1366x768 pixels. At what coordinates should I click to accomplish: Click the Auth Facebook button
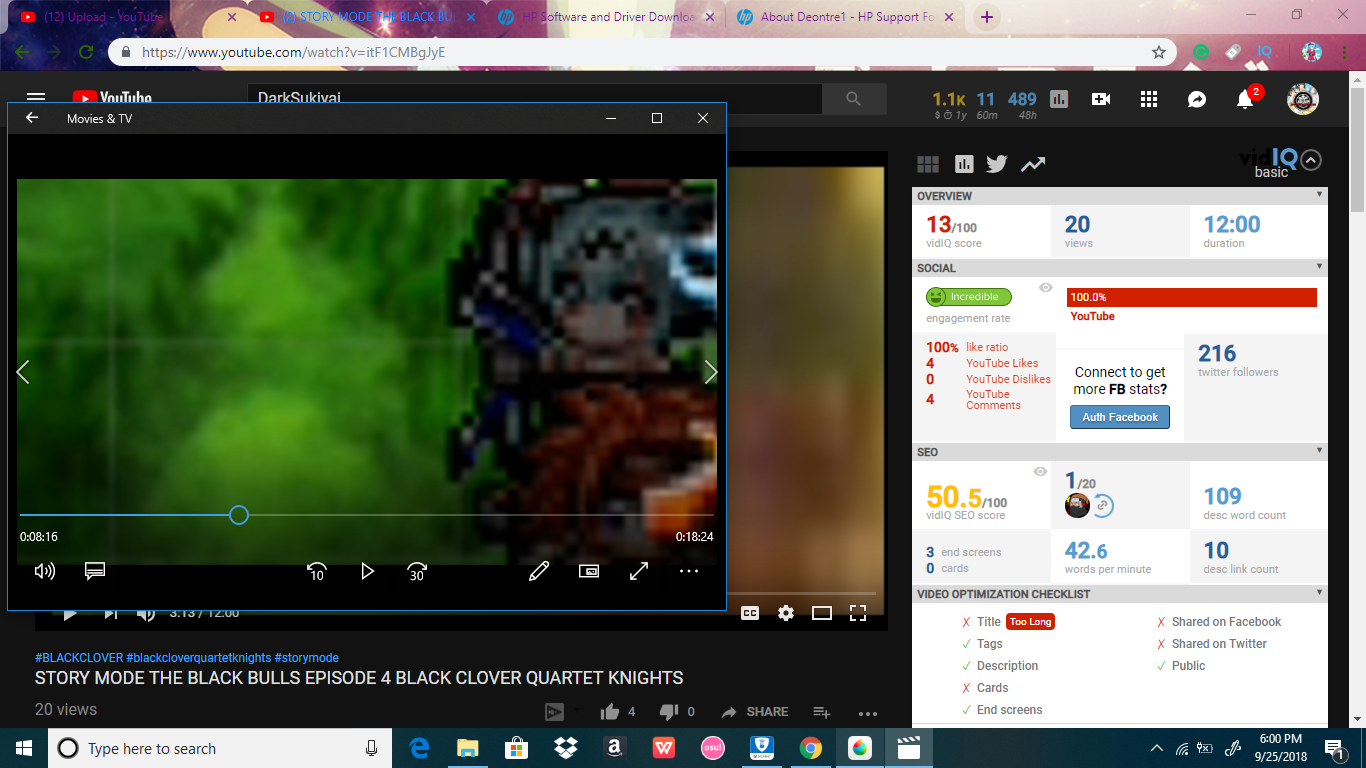(x=1120, y=417)
